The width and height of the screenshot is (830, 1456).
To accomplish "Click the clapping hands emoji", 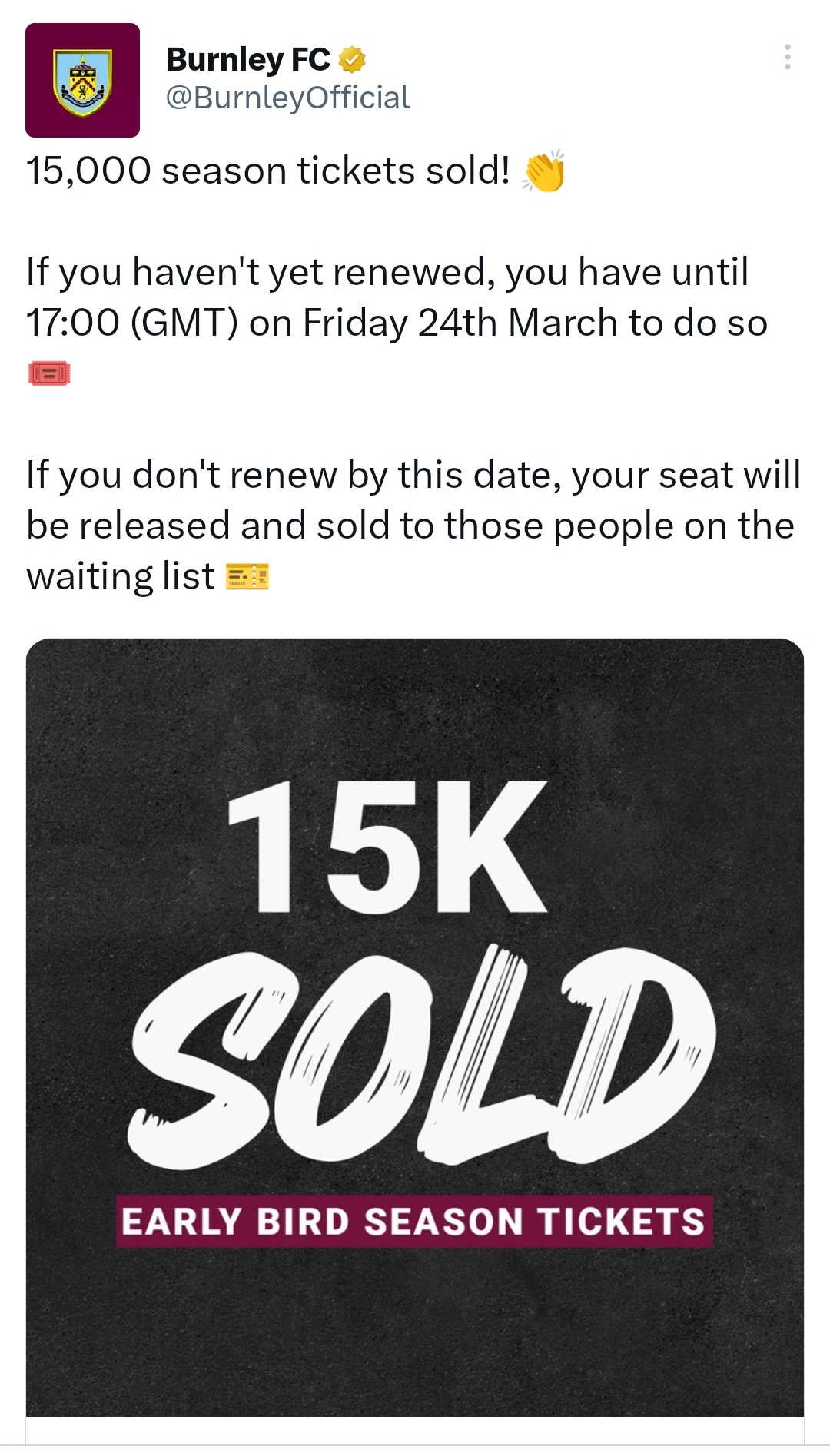I will (544, 171).
